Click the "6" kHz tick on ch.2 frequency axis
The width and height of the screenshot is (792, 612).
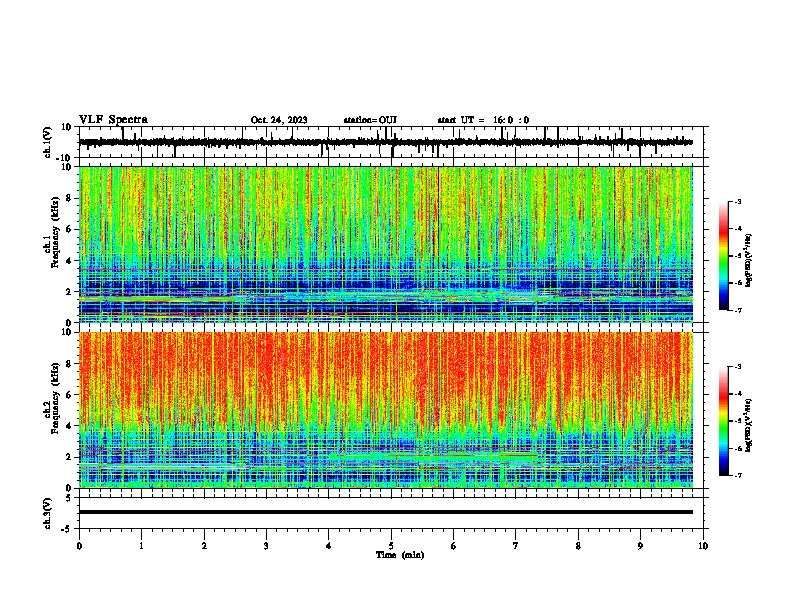point(69,394)
